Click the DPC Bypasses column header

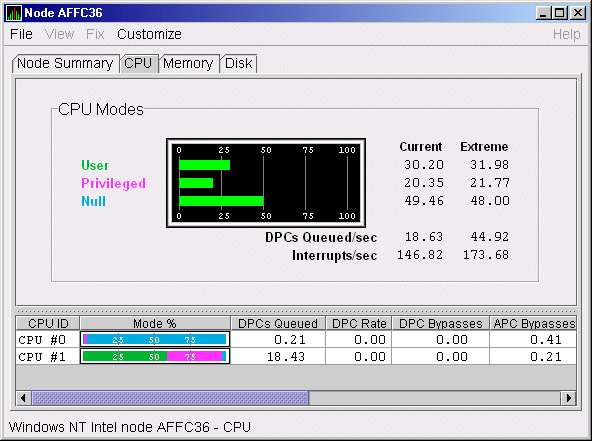(x=441, y=324)
